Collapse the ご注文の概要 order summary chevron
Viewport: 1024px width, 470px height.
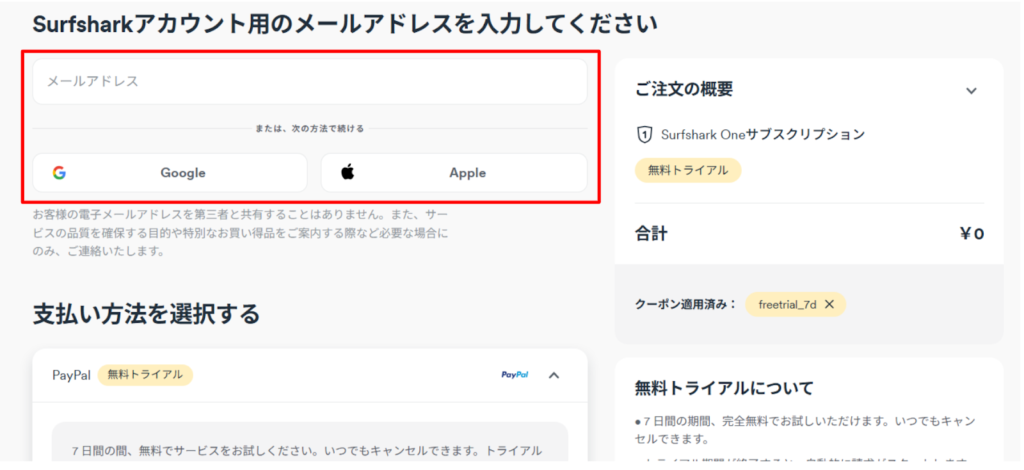point(971,90)
